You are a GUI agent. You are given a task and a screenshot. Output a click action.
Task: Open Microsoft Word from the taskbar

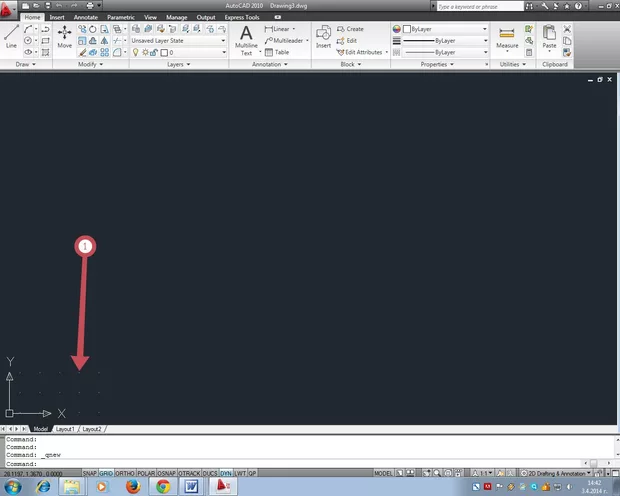pos(191,486)
